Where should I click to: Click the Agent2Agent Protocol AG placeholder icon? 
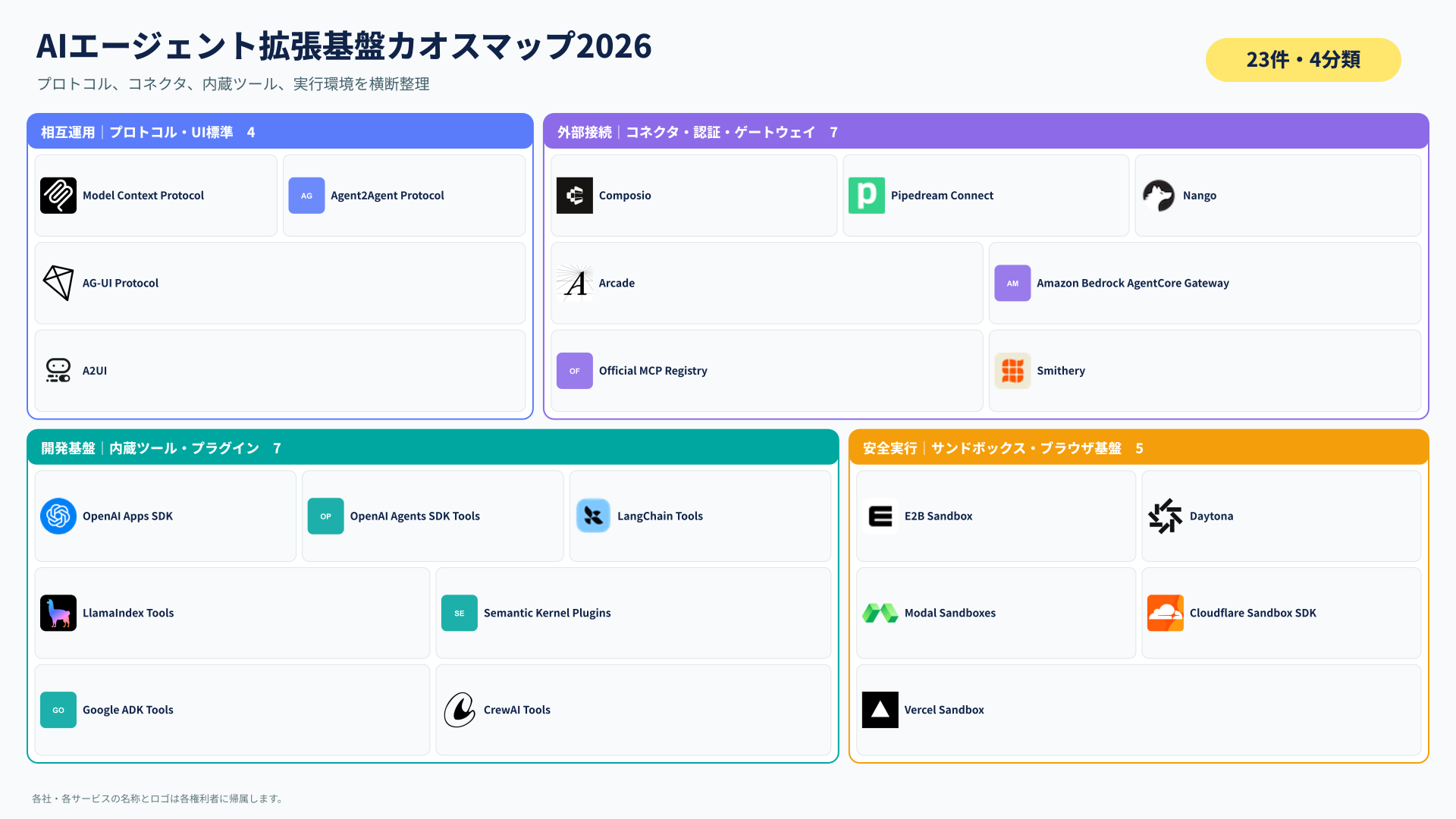click(306, 196)
